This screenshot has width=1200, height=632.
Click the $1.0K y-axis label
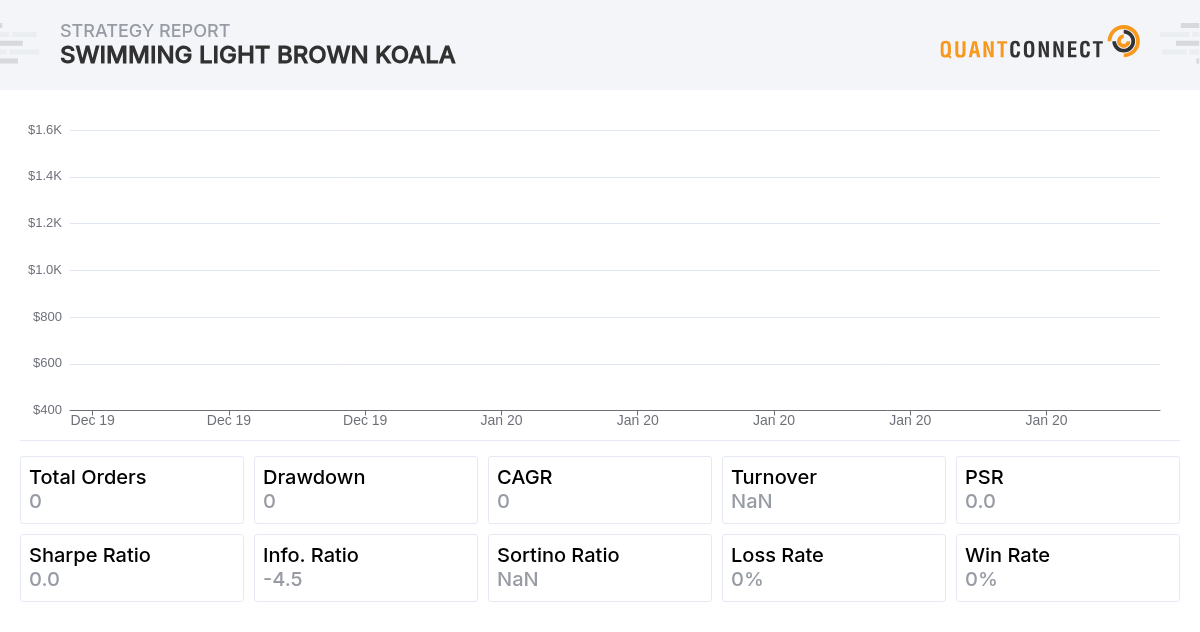point(45,270)
